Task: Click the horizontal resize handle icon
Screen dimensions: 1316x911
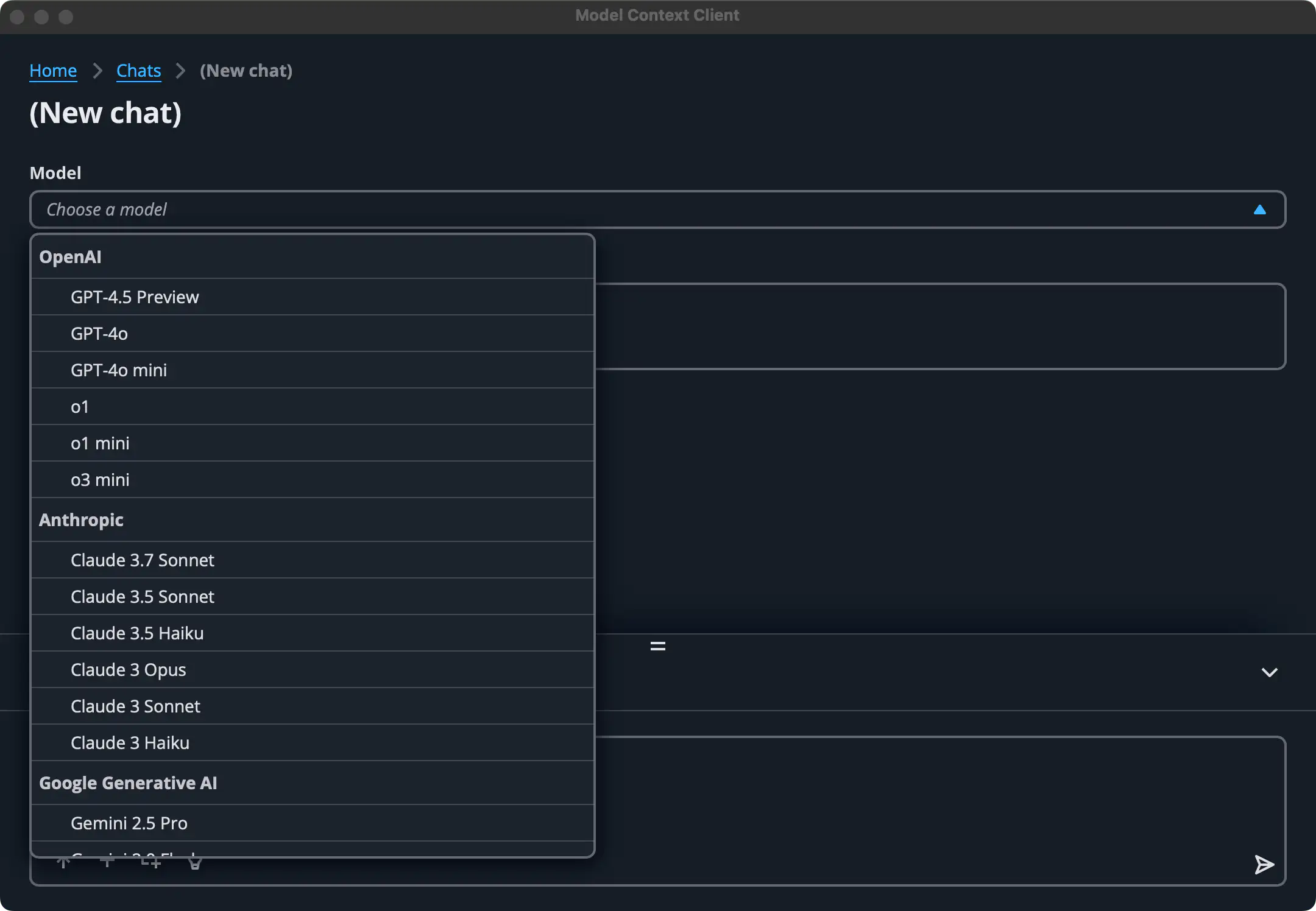Action: click(x=657, y=646)
